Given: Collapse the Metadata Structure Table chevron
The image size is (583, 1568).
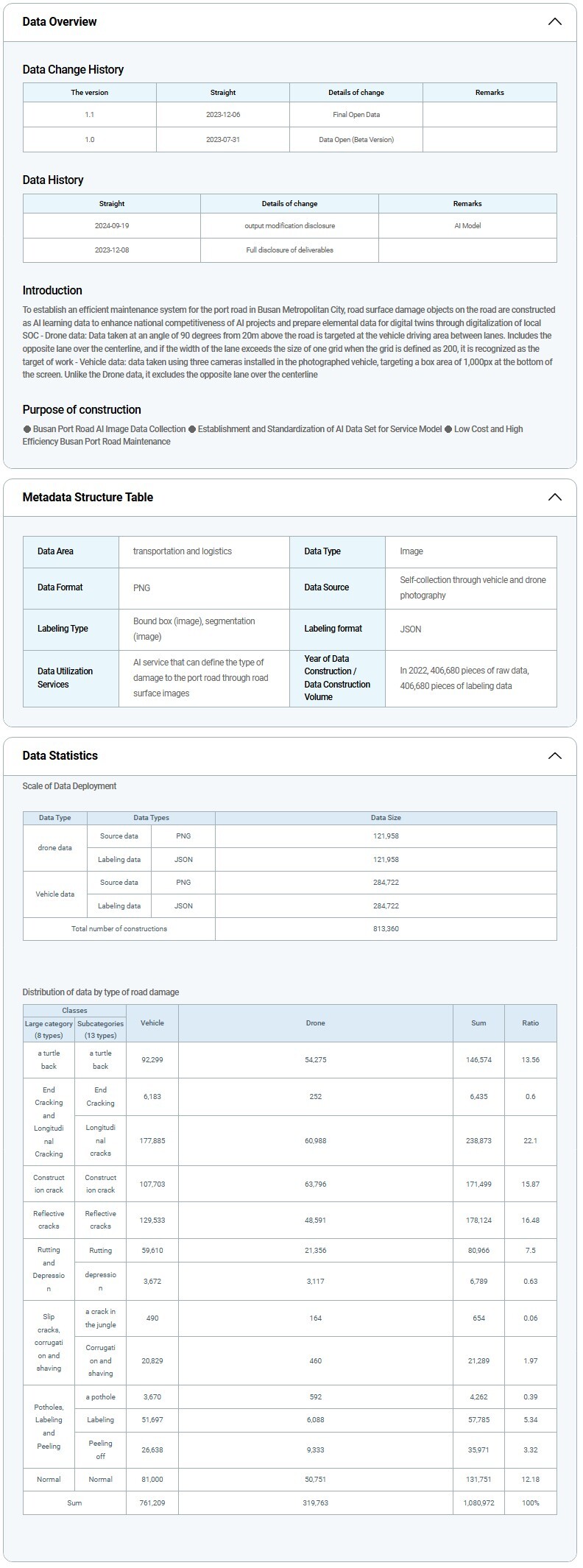Looking at the screenshot, I should pos(554,497).
